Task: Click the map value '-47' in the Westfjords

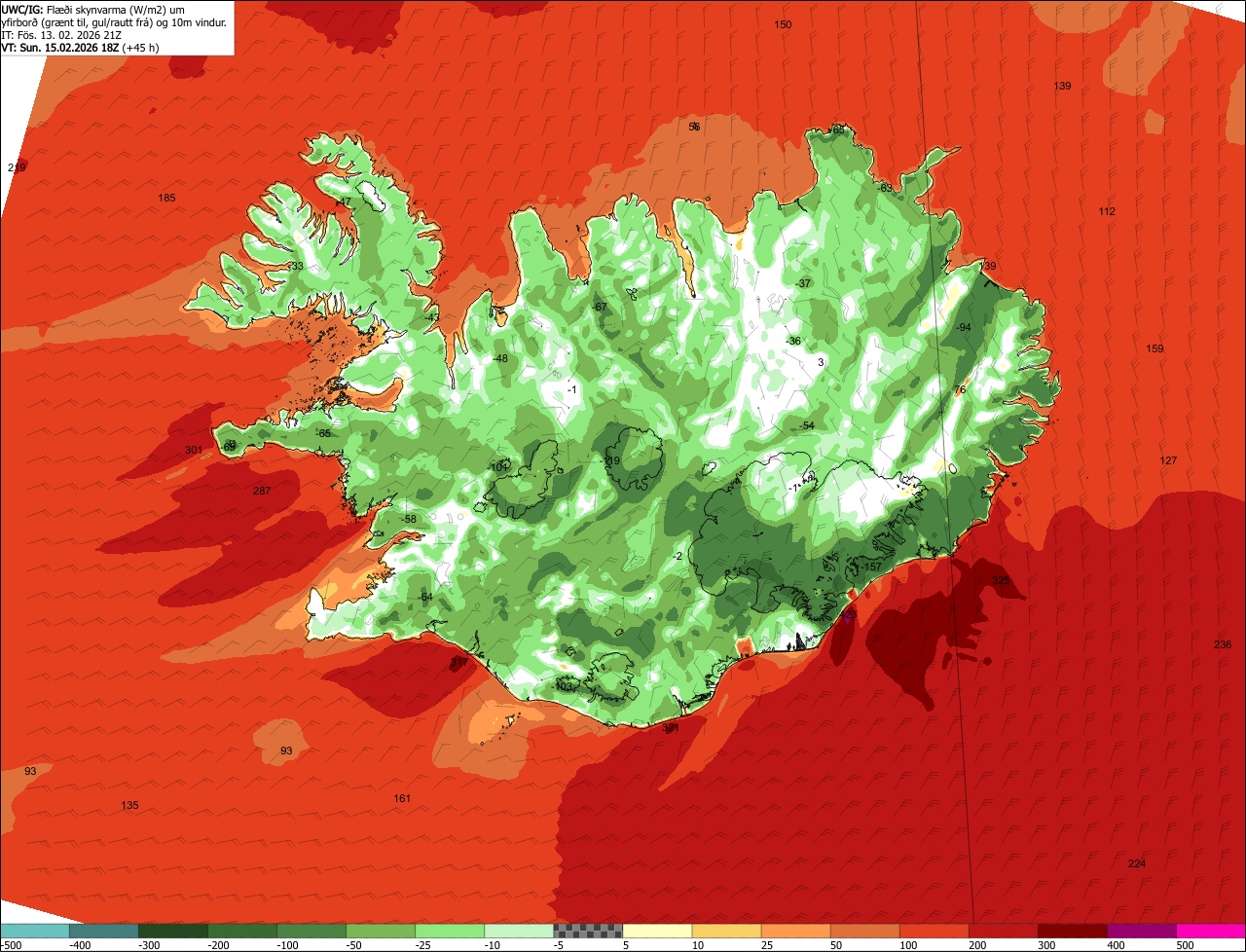Action: click(x=343, y=202)
